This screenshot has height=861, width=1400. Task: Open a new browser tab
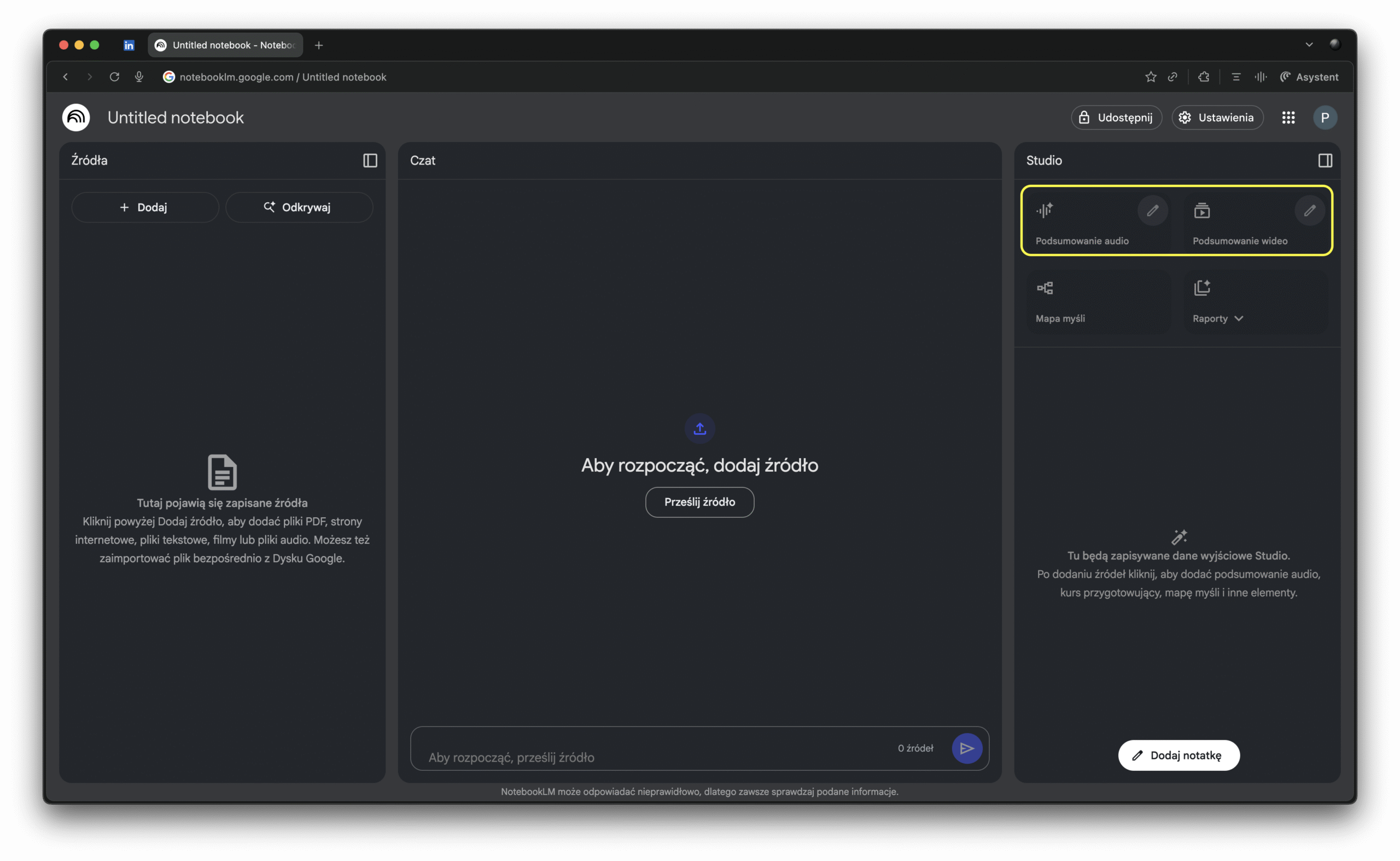click(x=319, y=45)
